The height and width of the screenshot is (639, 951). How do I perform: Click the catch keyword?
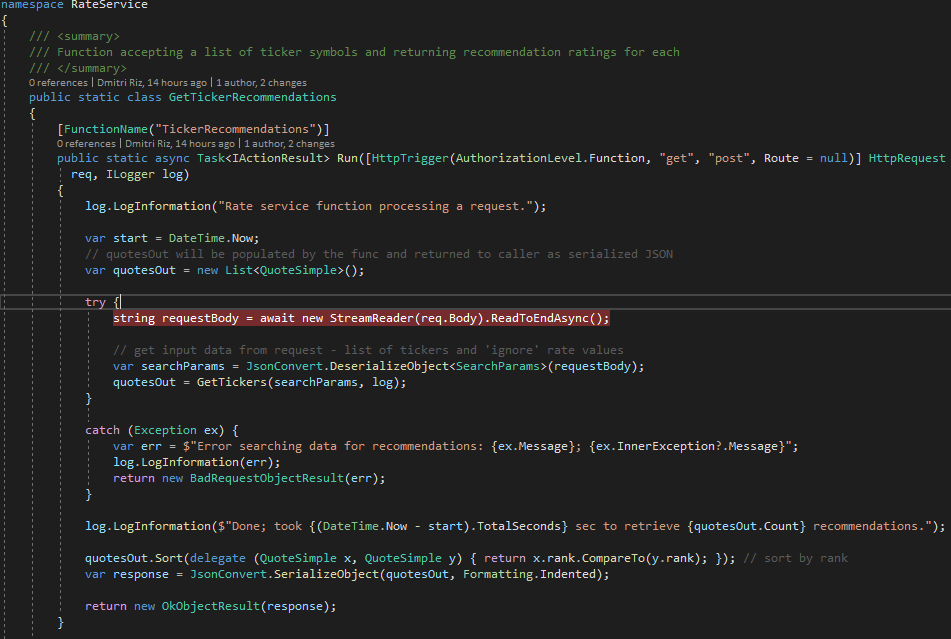[x=102, y=430]
